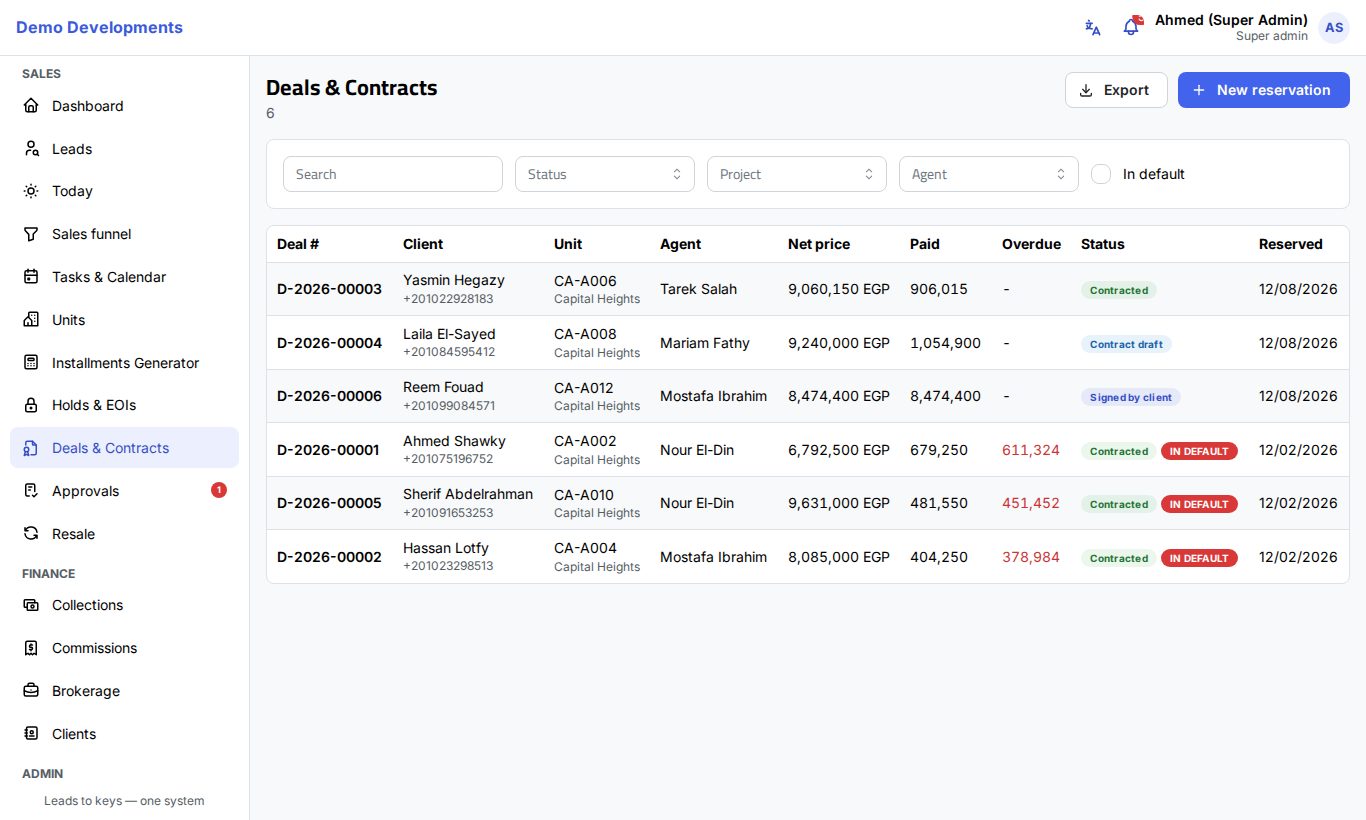The image size is (1366, 820).
Task: Click the Holds & EOIs lock icon
Action: 31,405
